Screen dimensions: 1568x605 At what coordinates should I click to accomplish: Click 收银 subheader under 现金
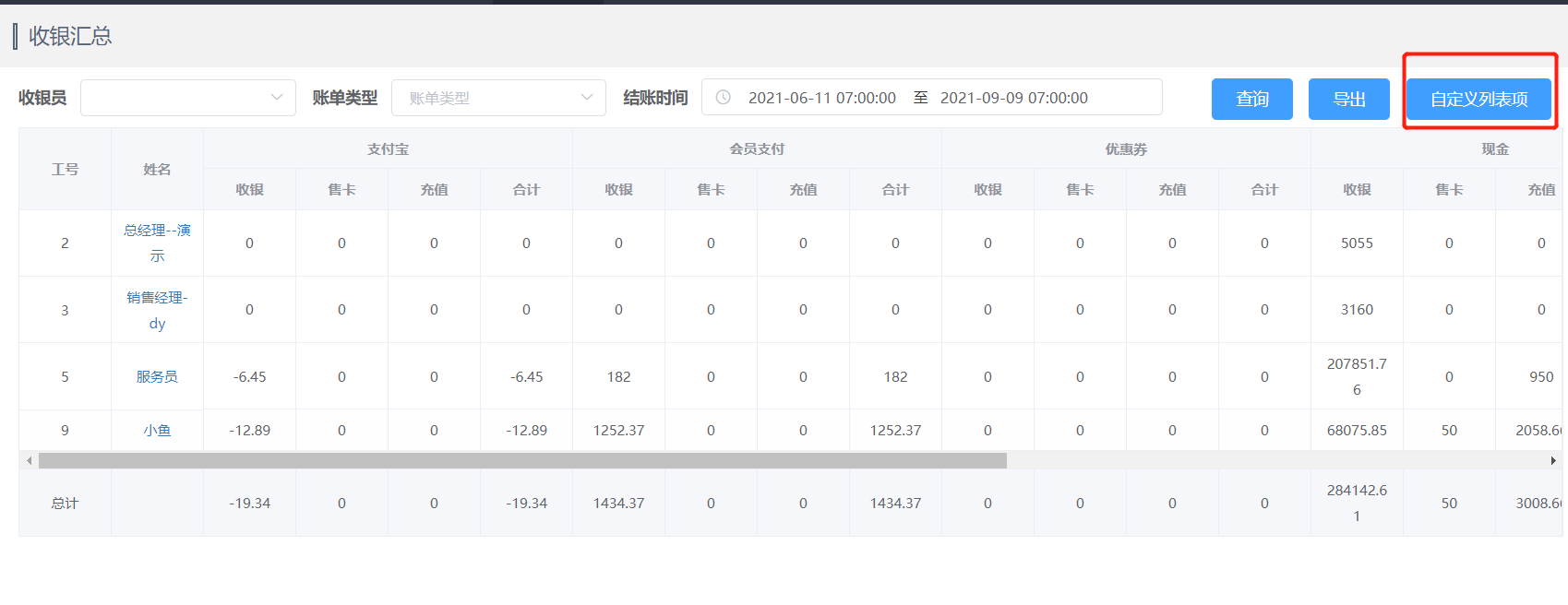1357,189
